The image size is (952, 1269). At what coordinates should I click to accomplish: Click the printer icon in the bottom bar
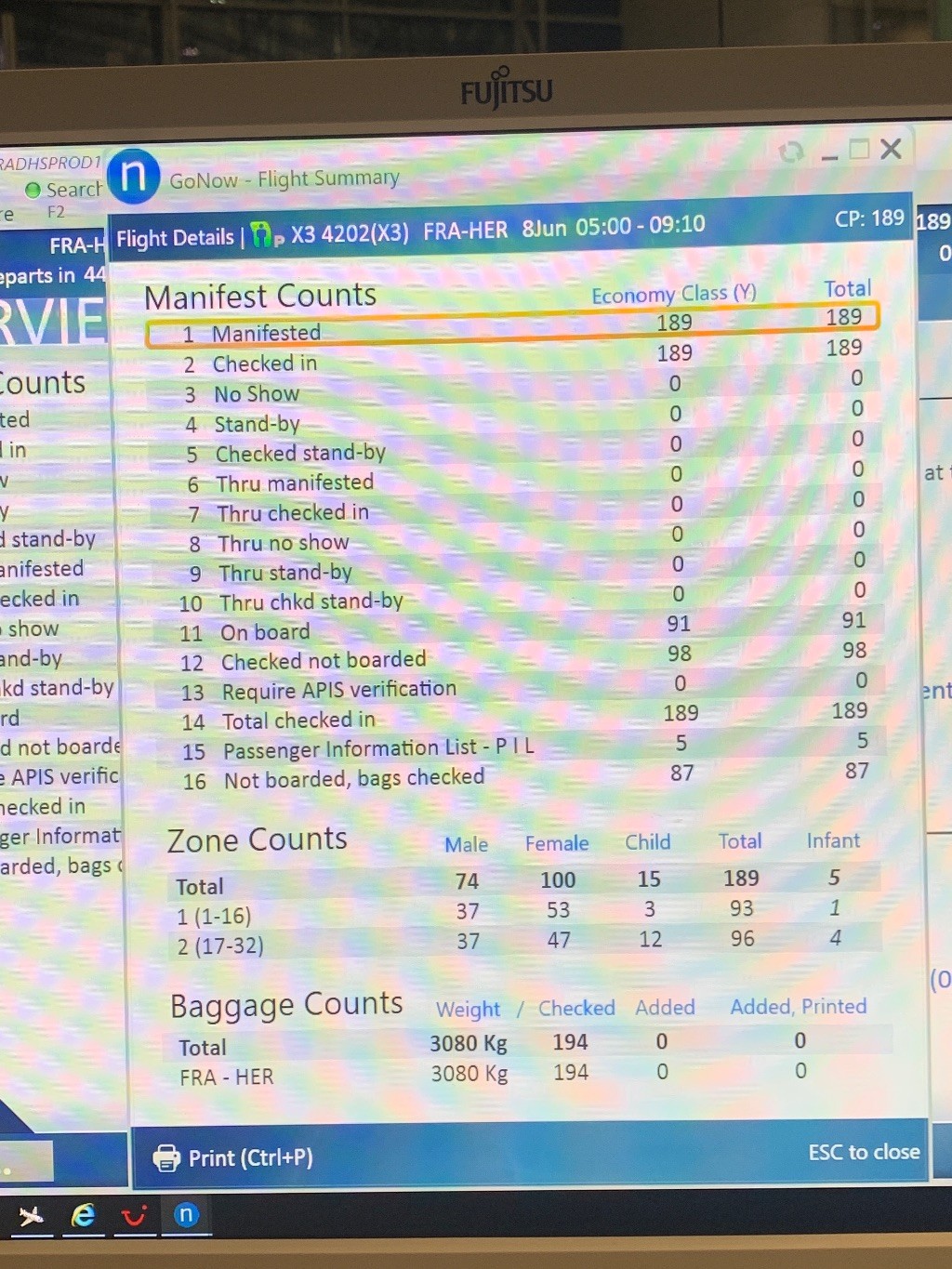point(166,1158)
